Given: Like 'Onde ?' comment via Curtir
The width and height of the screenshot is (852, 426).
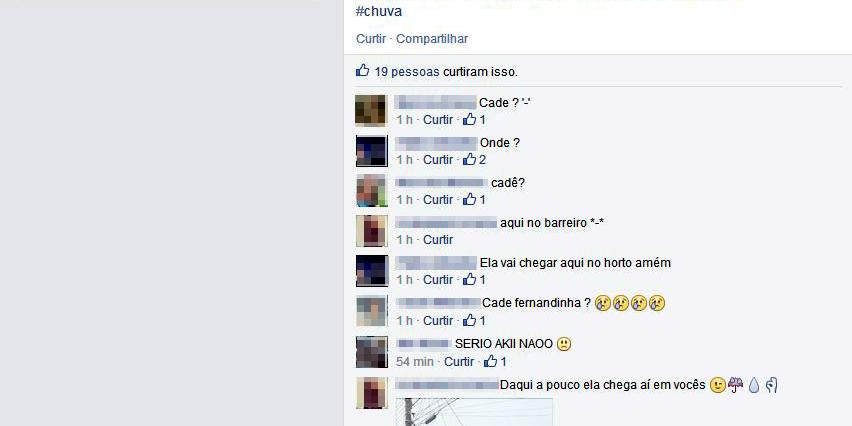Looking at the screenshot, I should coord(438,160).
